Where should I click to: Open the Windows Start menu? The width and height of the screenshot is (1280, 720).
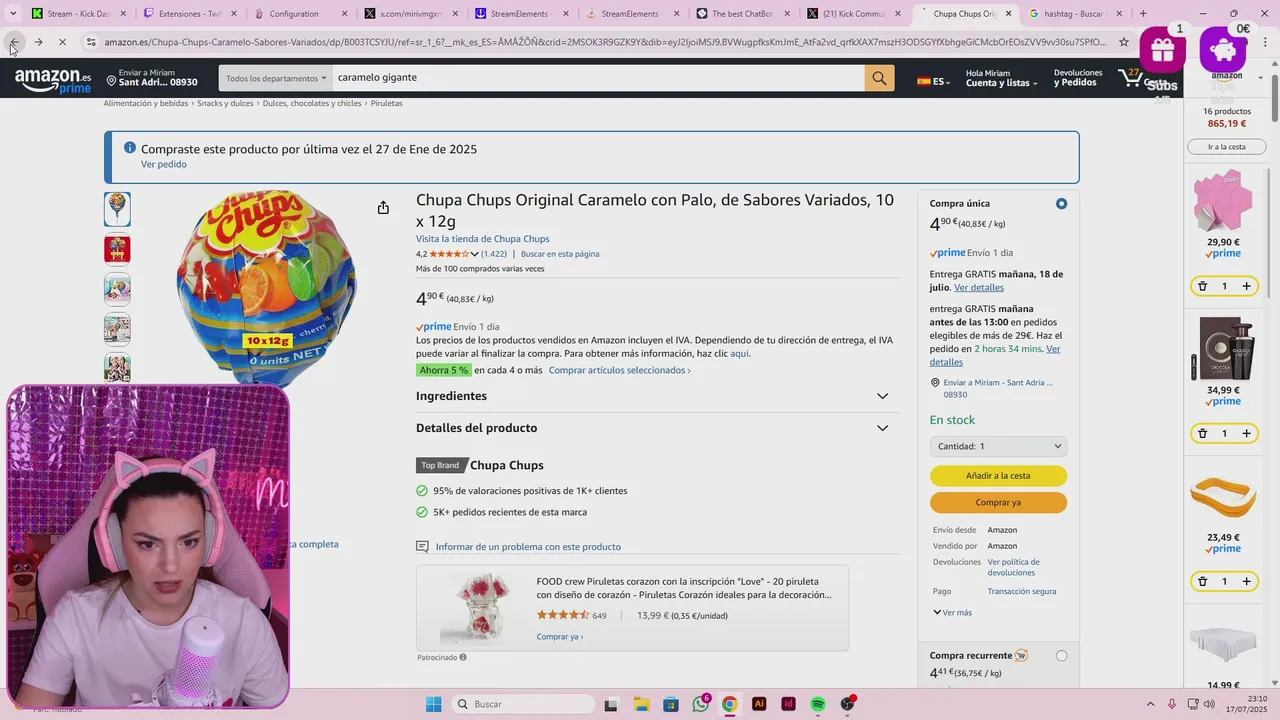pyautogui.click(x=433, y=704)
